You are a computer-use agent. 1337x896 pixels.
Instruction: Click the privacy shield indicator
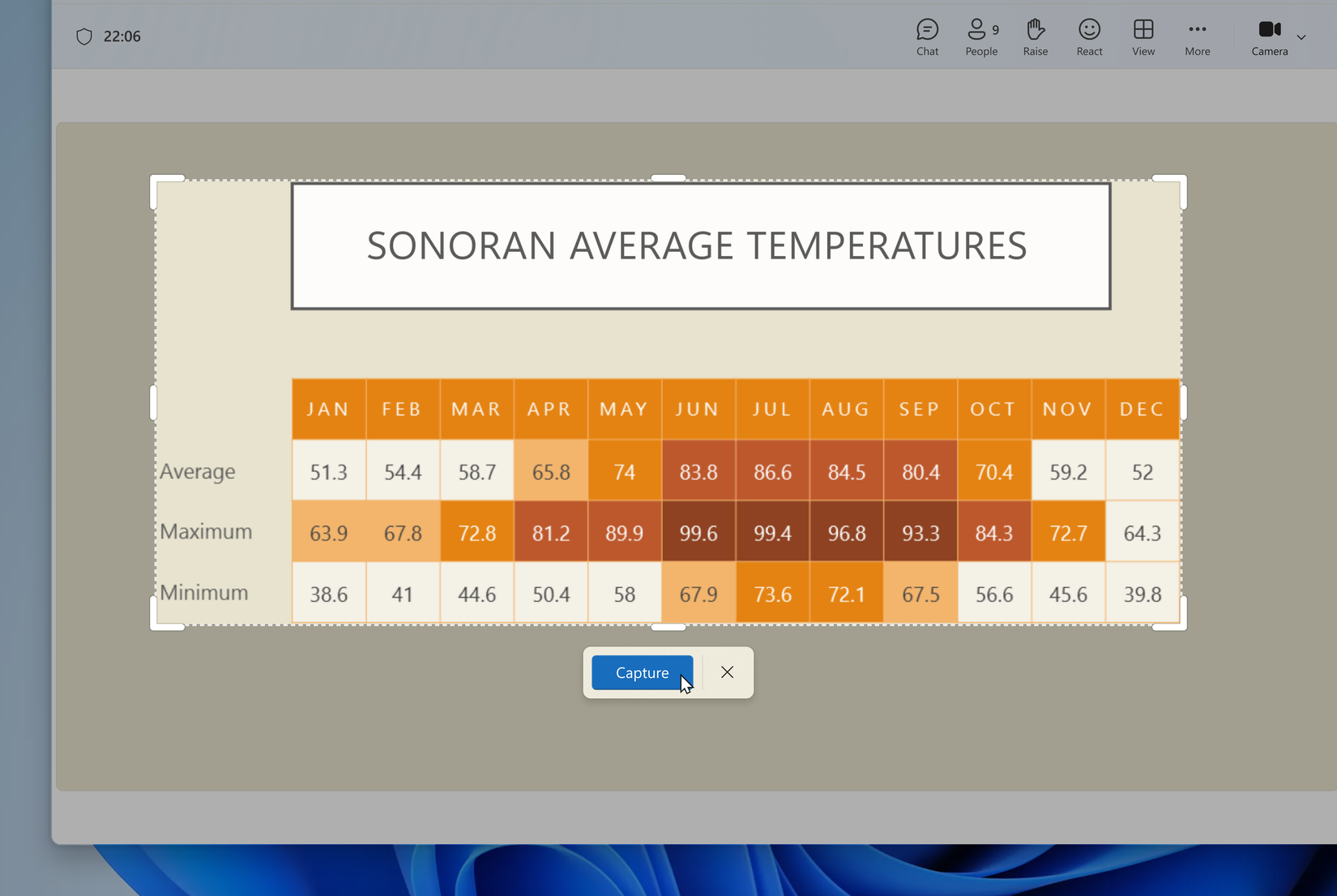click(84, 36)
